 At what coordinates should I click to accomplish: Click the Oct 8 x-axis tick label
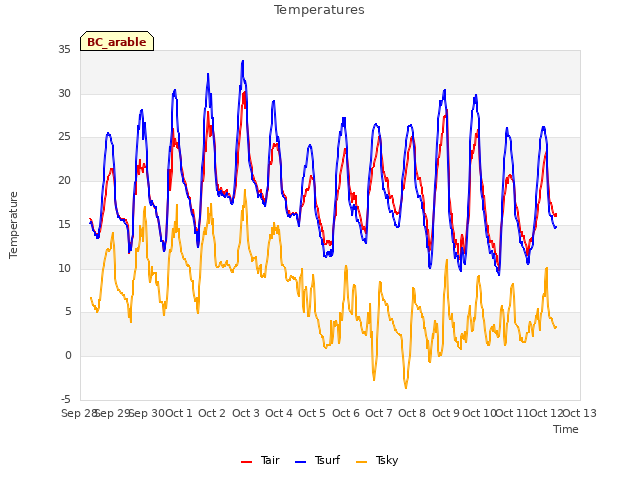click(x=412, y=413)
